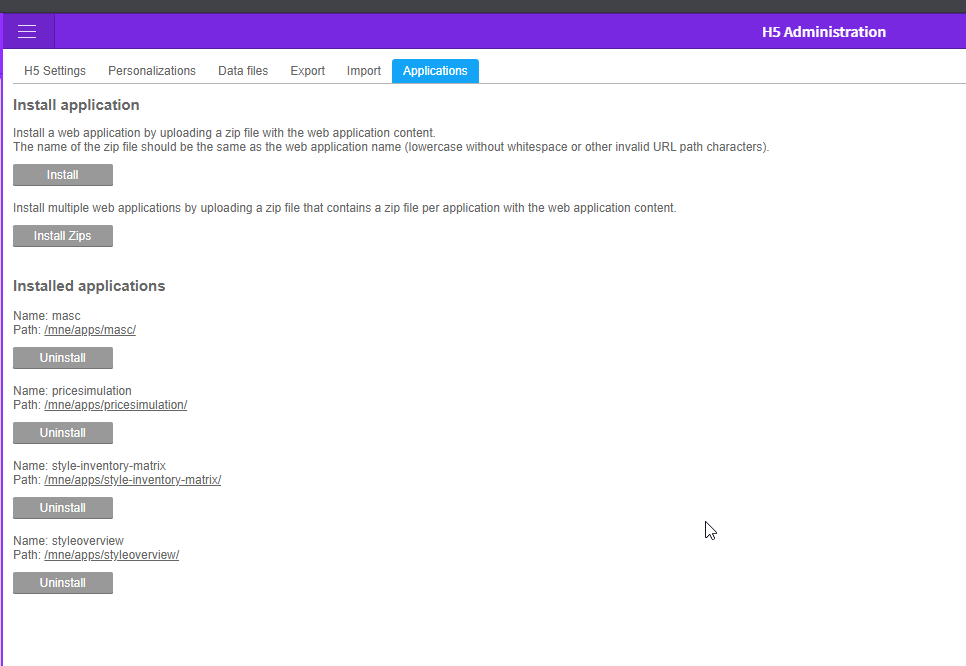Open the Personalizations tab
This screenshot has width=966, height=666.
click(152, 71)
